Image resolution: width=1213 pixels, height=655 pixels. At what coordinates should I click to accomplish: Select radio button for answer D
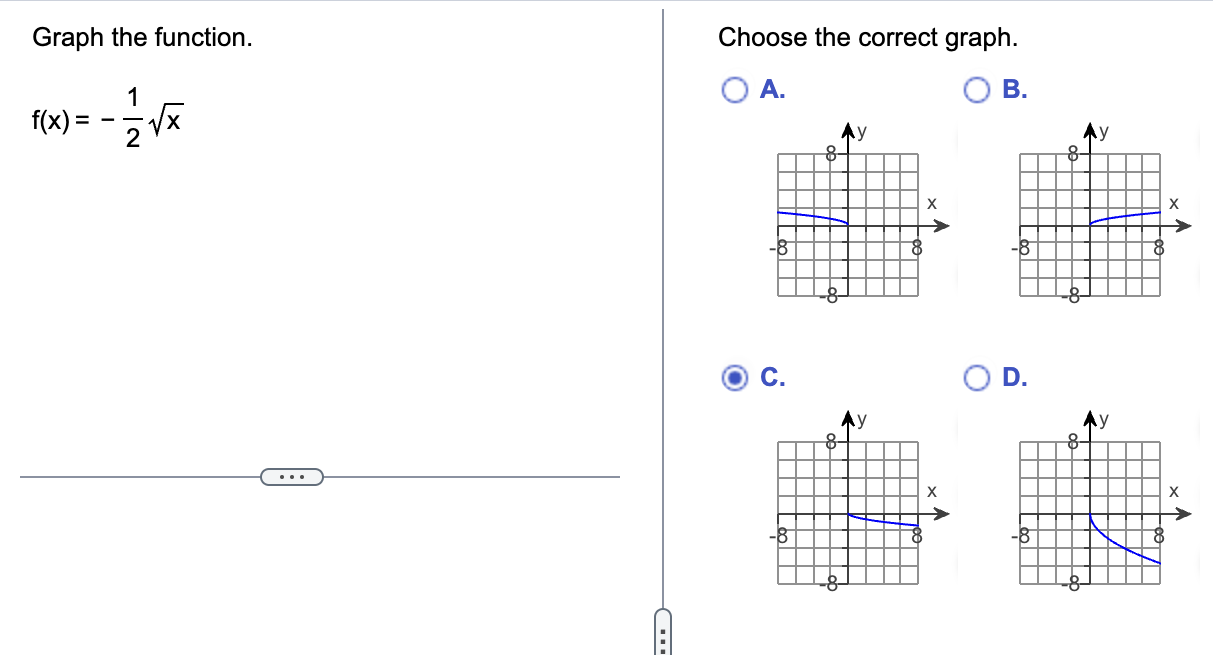coord(975,377)
